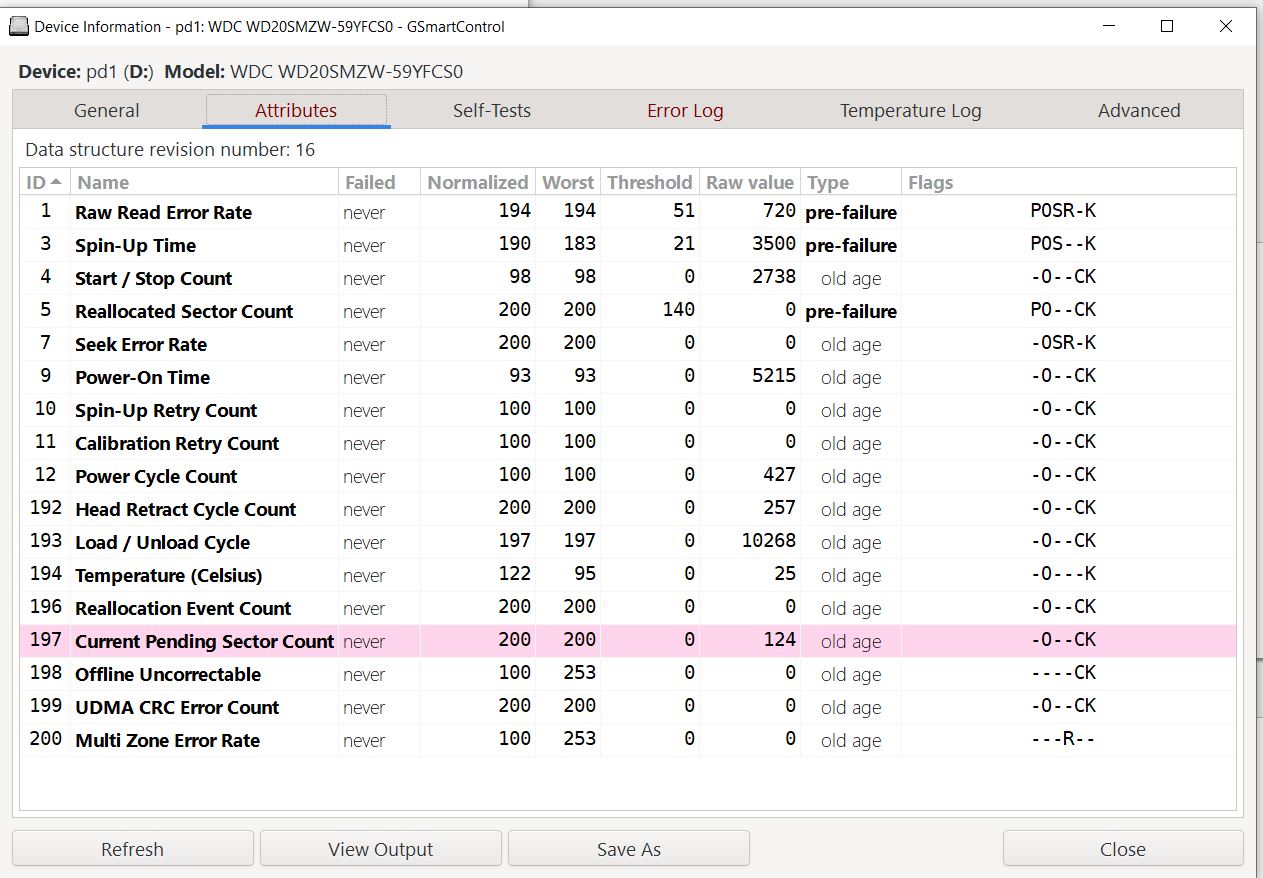Click the GSmartControl drive icon in title bar
This screenshot has height=878, width=1263.
click(19, 27)
